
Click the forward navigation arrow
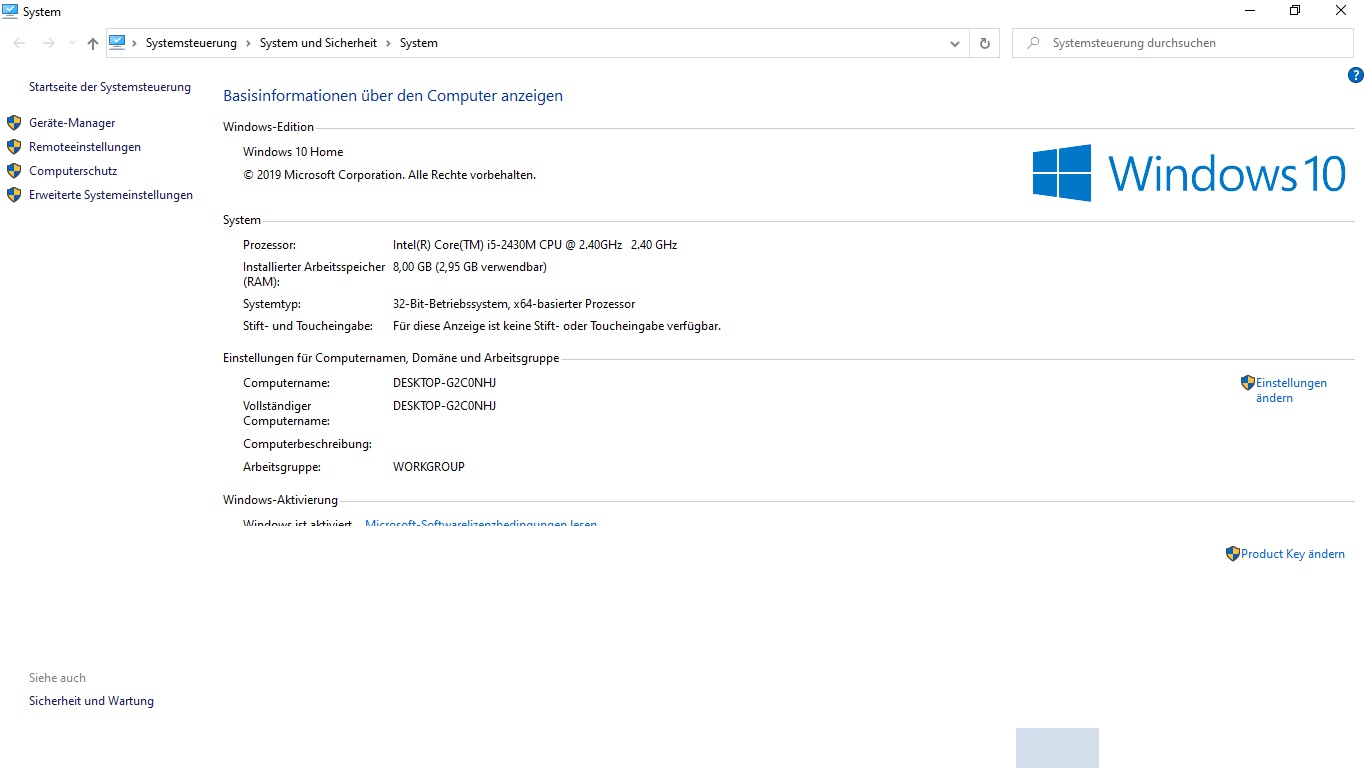pyautogui.click(x=48, y=43)
